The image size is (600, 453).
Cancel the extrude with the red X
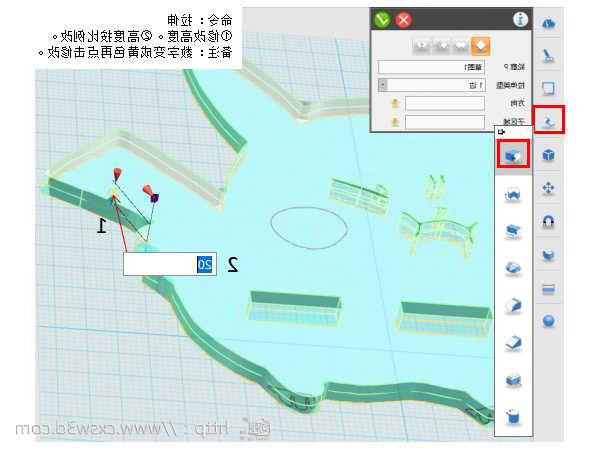tap(403, 20)
